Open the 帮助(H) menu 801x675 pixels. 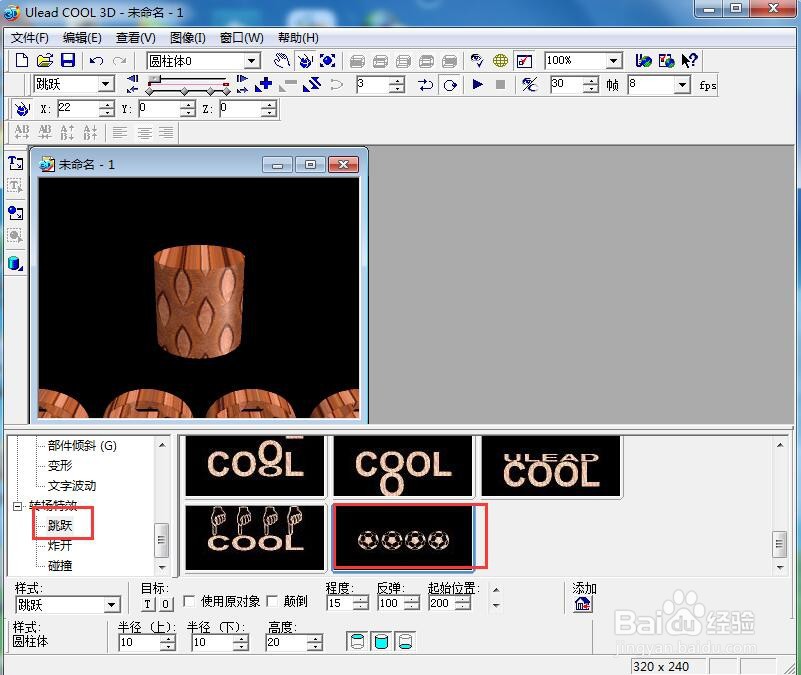(x=298, y=38)
